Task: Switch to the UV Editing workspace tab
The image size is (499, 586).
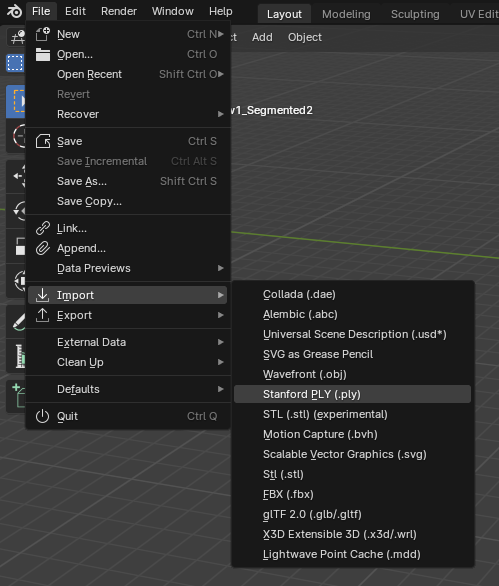Action: tap(479, 14)
